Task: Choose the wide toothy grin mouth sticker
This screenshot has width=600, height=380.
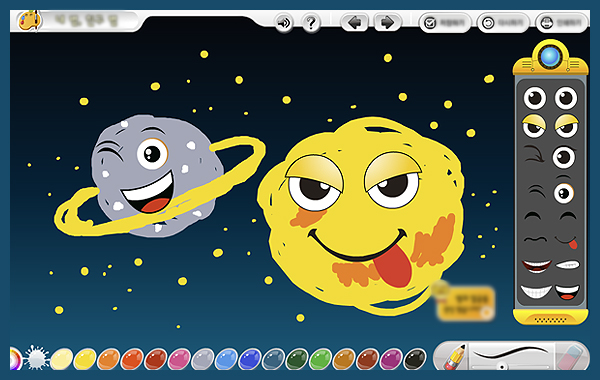Action: pos(536,292)
